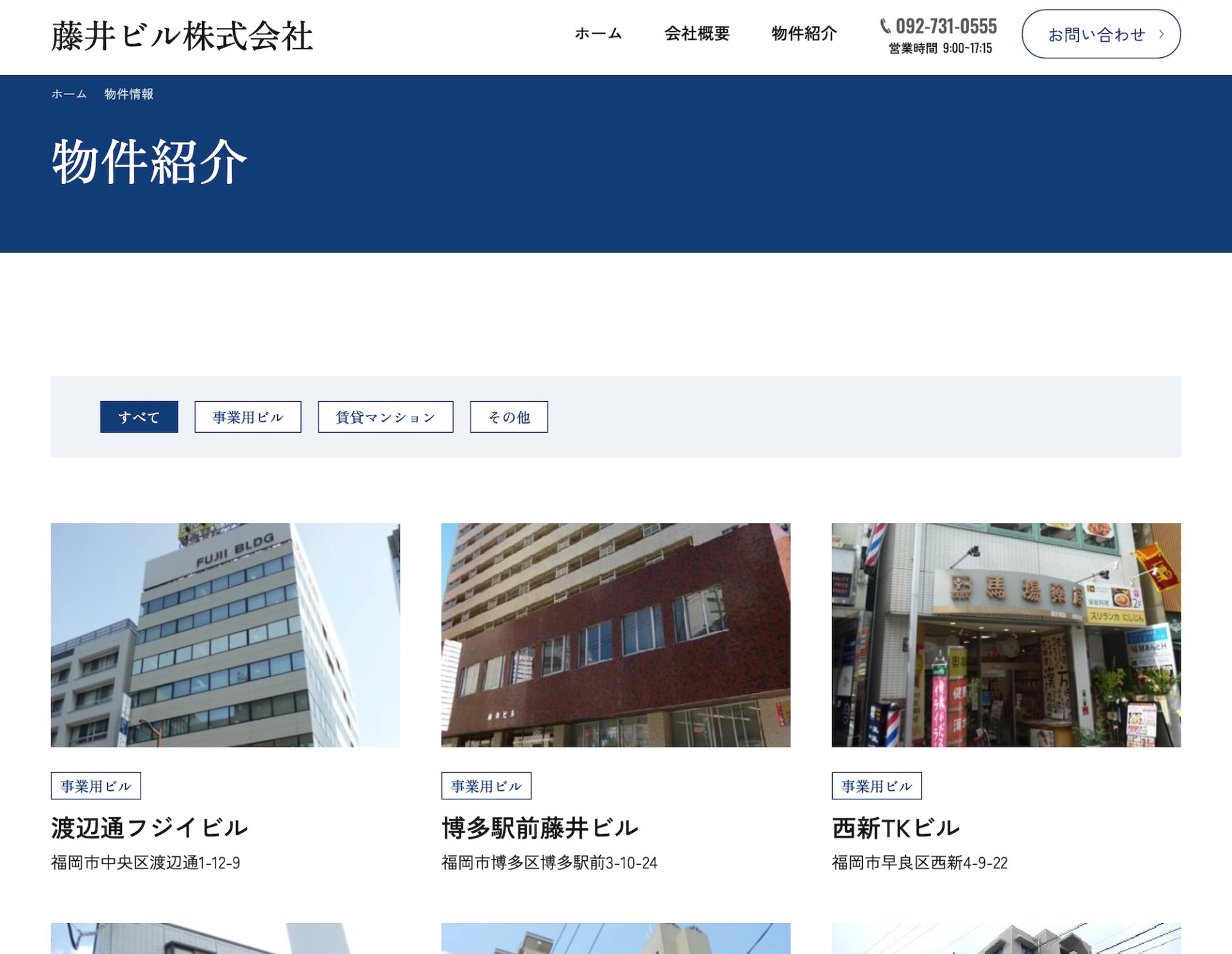The width and height of the screenshot is (1232, 954).
Task: Select the すべて filter tab
Action: [x=139, y=417]
